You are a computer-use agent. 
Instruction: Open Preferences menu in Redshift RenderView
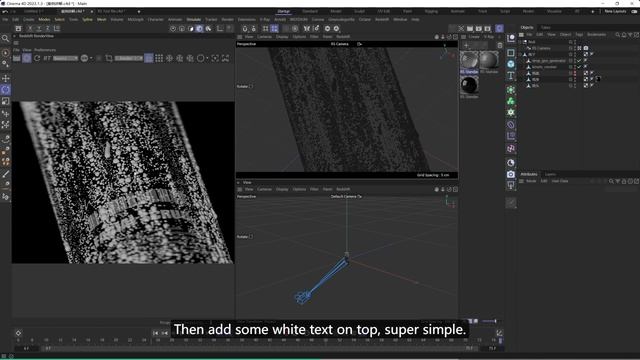45,50
